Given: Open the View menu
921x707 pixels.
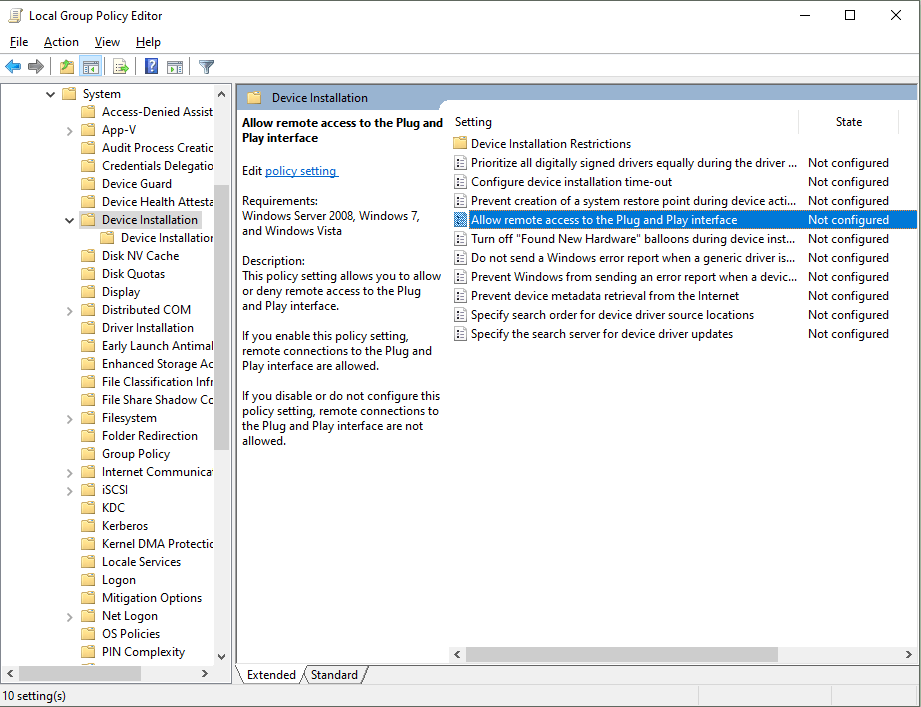Looking at the screenshot, I should [x=107, y=42].
